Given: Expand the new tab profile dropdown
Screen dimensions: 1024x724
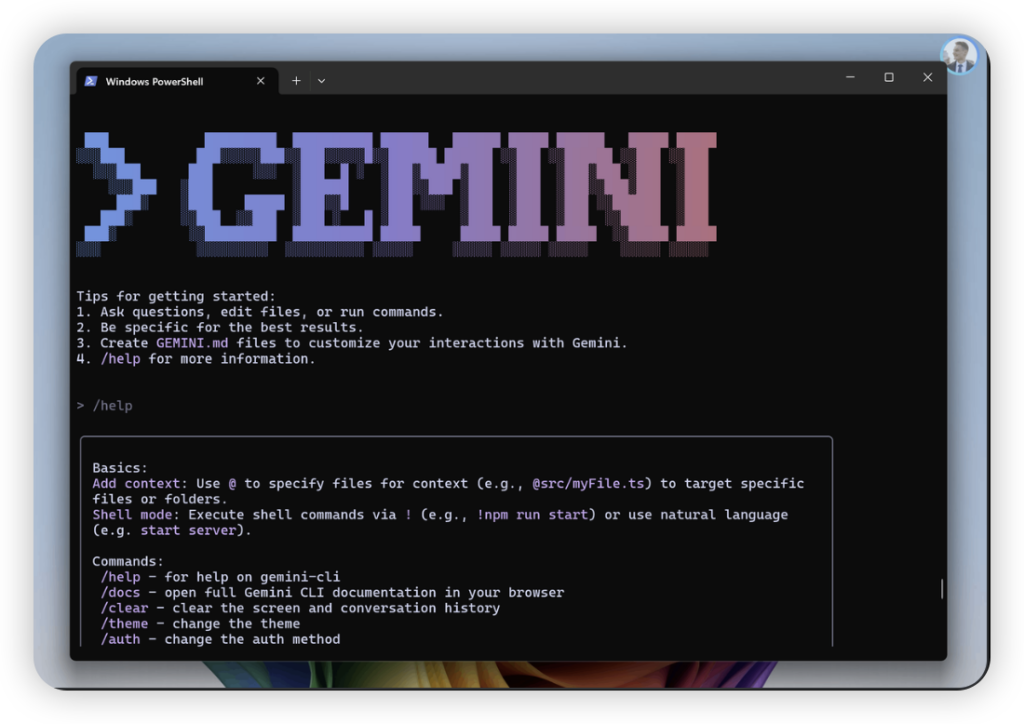Looking at the screenshot, I should (x=321, y=81).
